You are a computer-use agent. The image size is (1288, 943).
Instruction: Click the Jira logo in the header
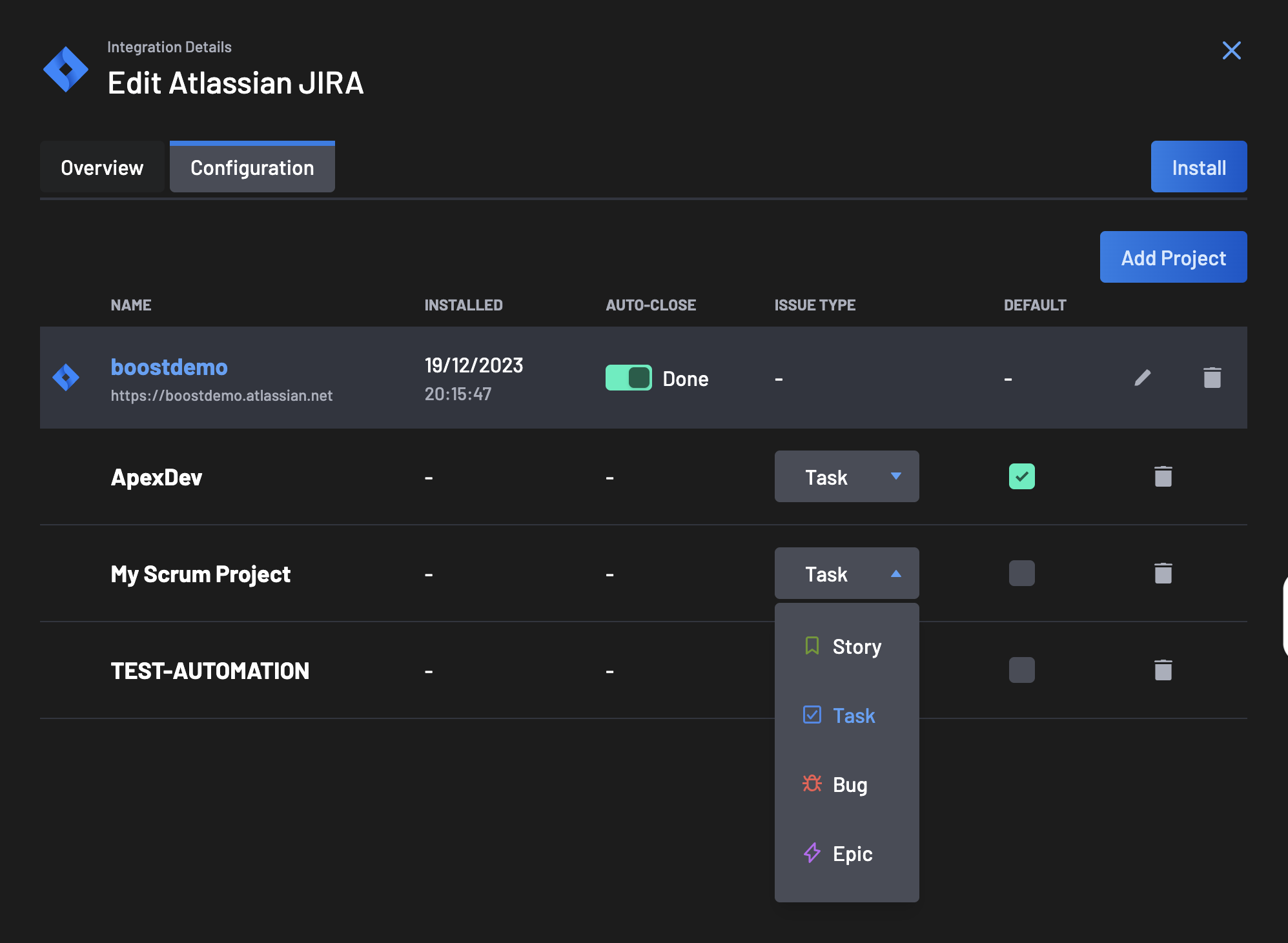(x=66, y=70)
